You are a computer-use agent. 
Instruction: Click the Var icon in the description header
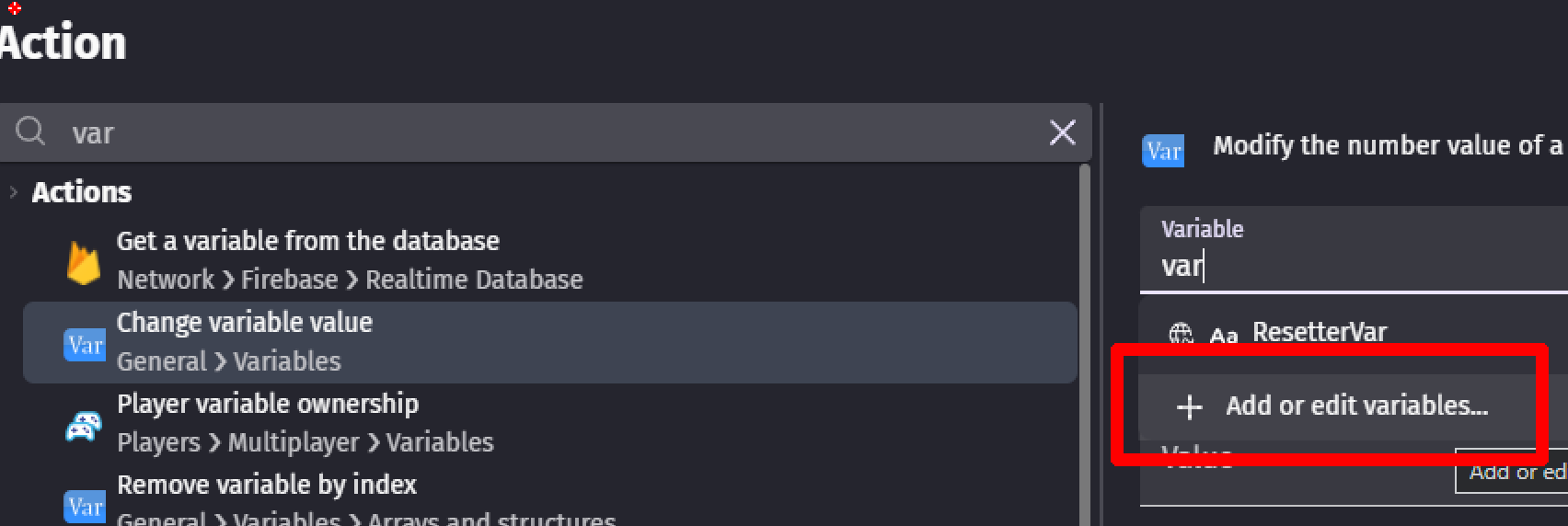1163,151
